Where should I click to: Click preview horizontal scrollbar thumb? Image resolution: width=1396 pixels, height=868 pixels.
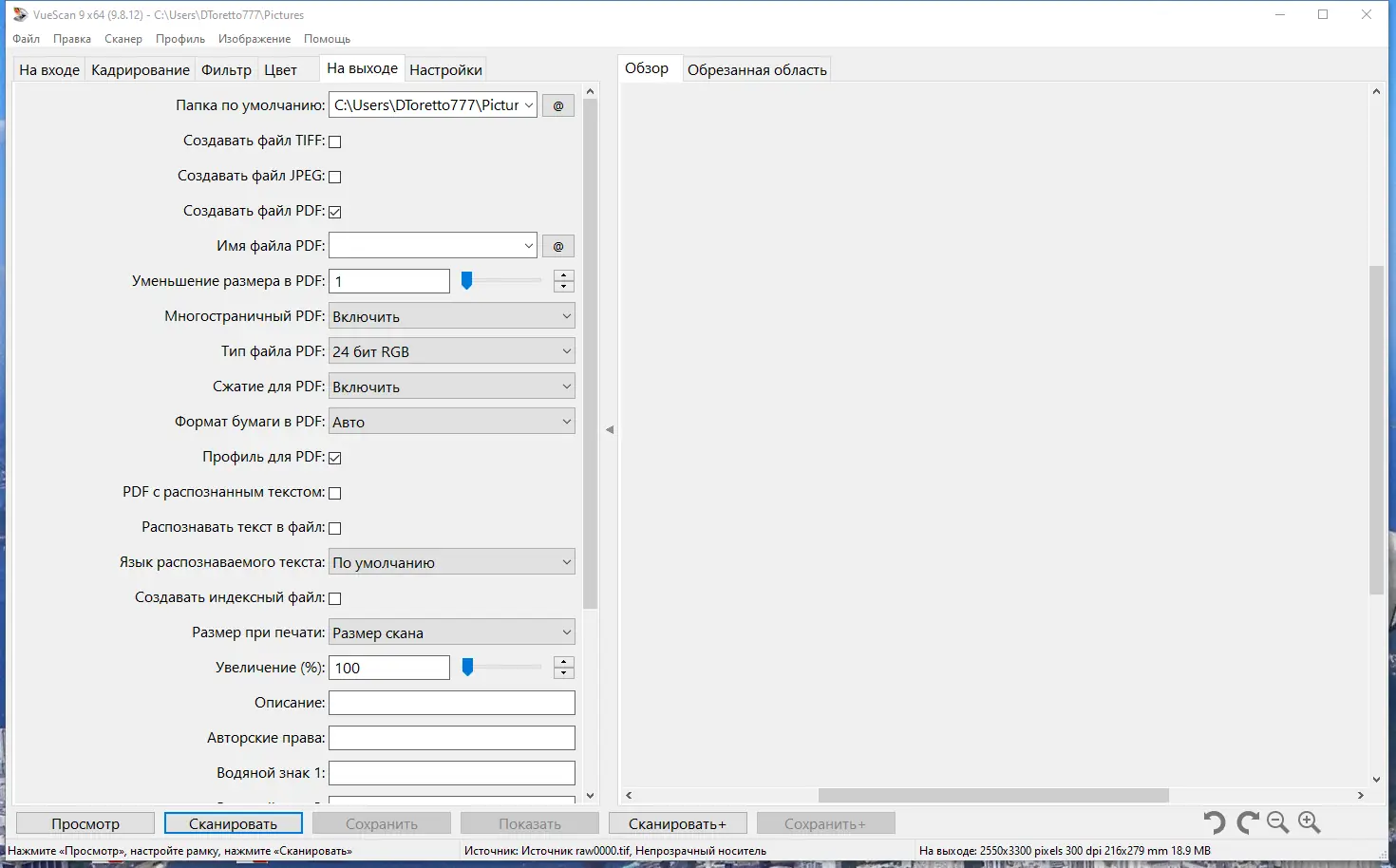[x=993, y=796]
